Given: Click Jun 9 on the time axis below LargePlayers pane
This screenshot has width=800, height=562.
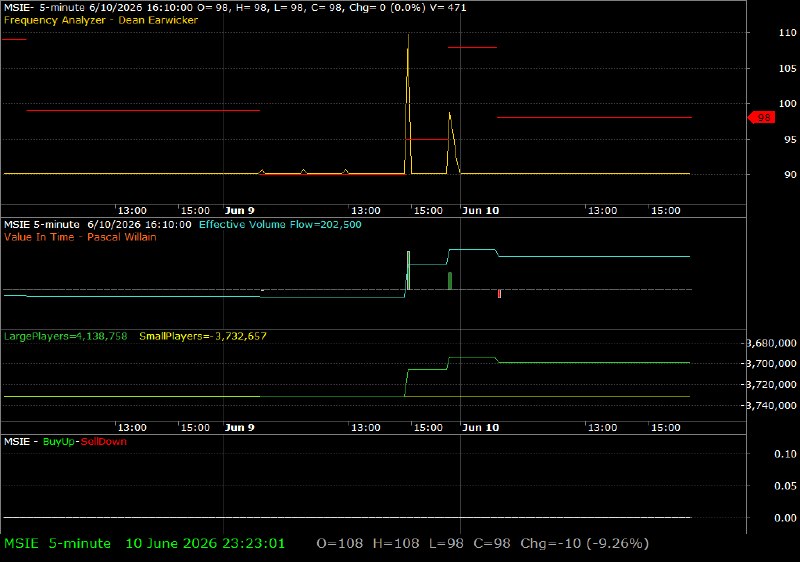Looking at the screenshot, I should pos(240,427).
